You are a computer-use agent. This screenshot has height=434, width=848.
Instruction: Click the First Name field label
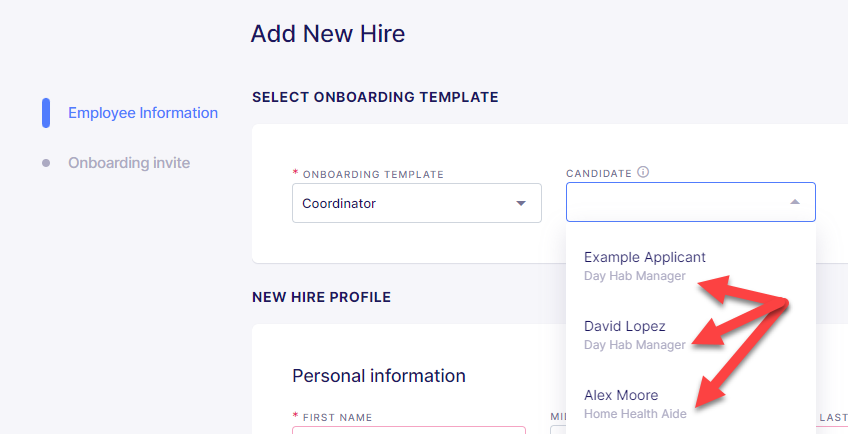point(337,417)
